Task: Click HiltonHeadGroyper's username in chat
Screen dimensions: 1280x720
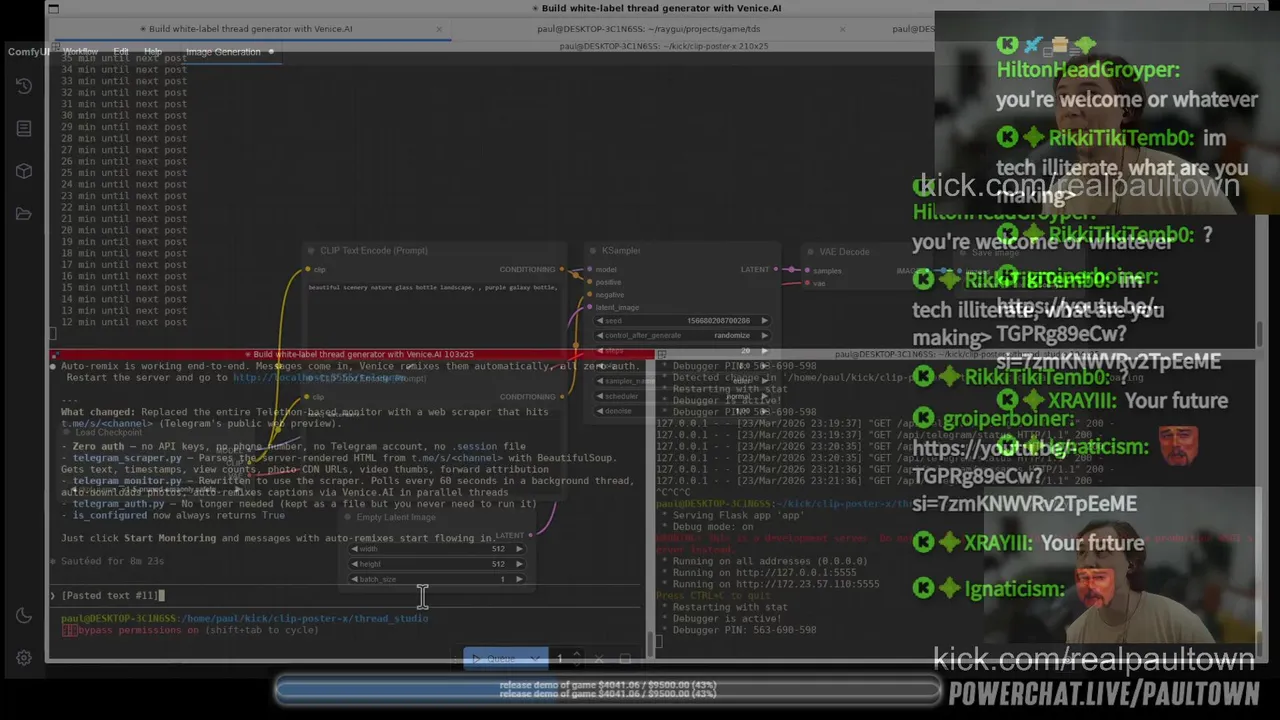Action: [x=1088, y=70]
